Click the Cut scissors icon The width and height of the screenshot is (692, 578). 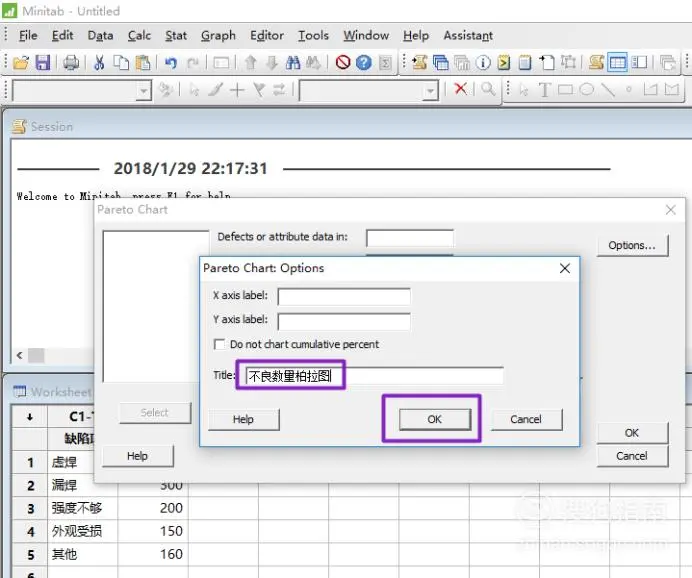coord(99,62)
